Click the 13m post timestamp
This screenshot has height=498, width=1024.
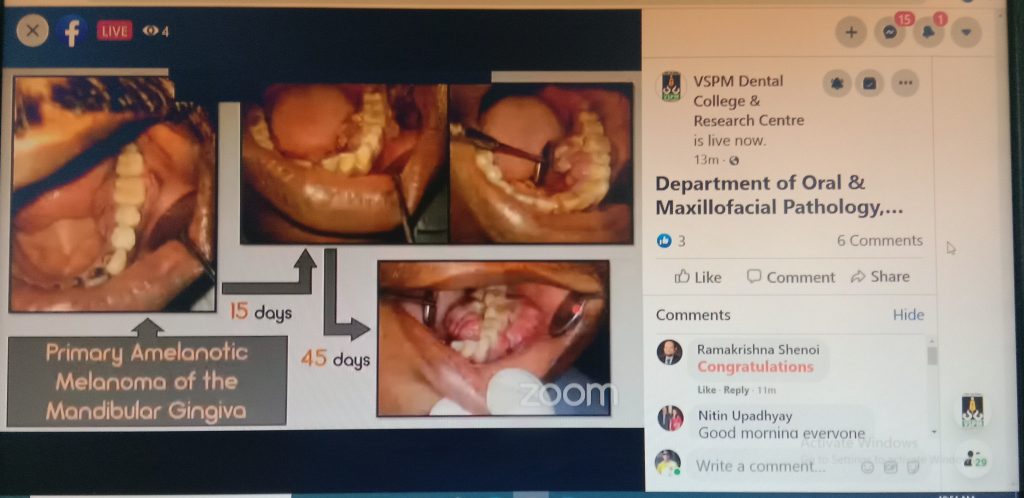705,160
